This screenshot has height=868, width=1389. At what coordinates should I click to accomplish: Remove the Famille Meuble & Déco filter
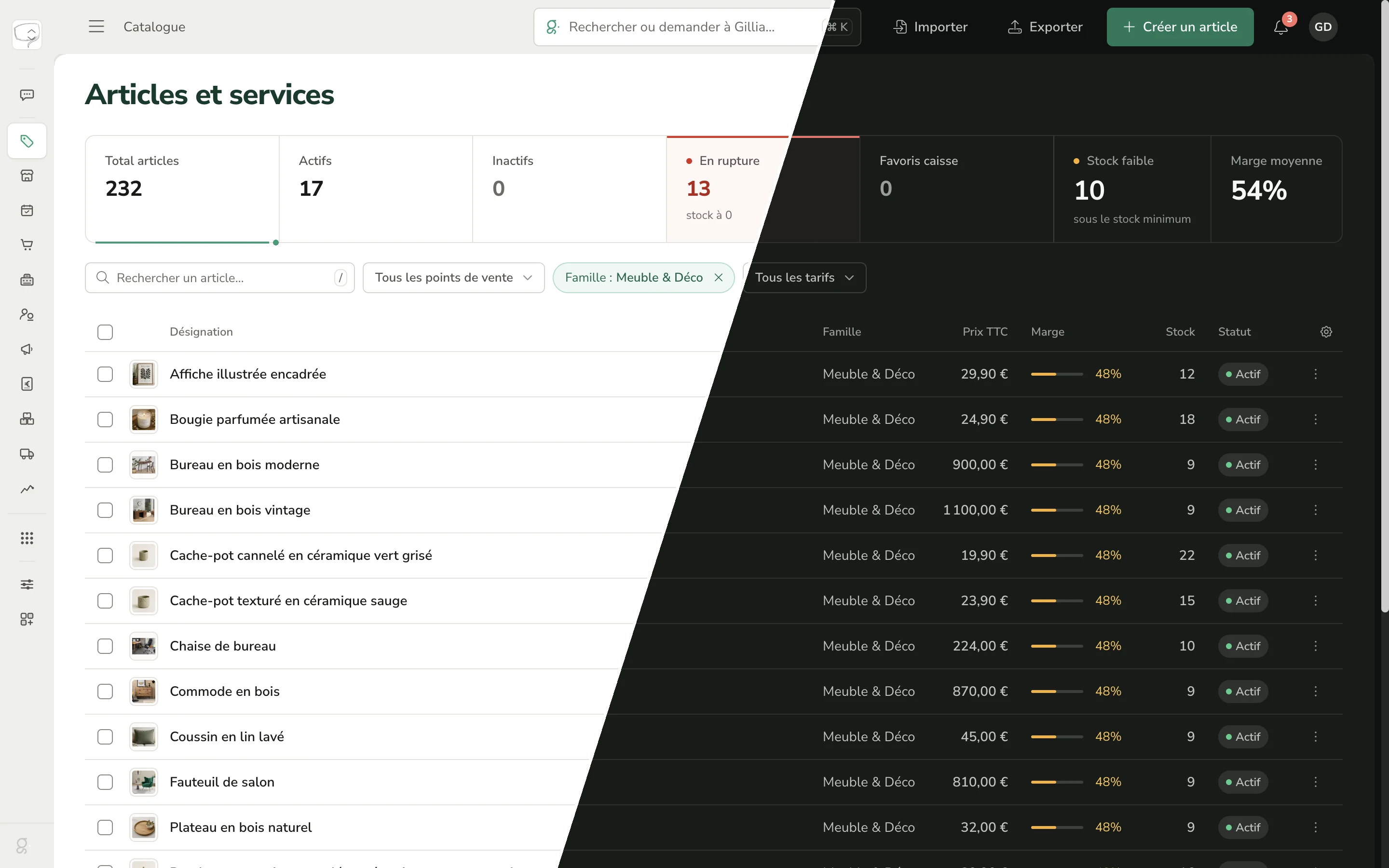[718, 278]
